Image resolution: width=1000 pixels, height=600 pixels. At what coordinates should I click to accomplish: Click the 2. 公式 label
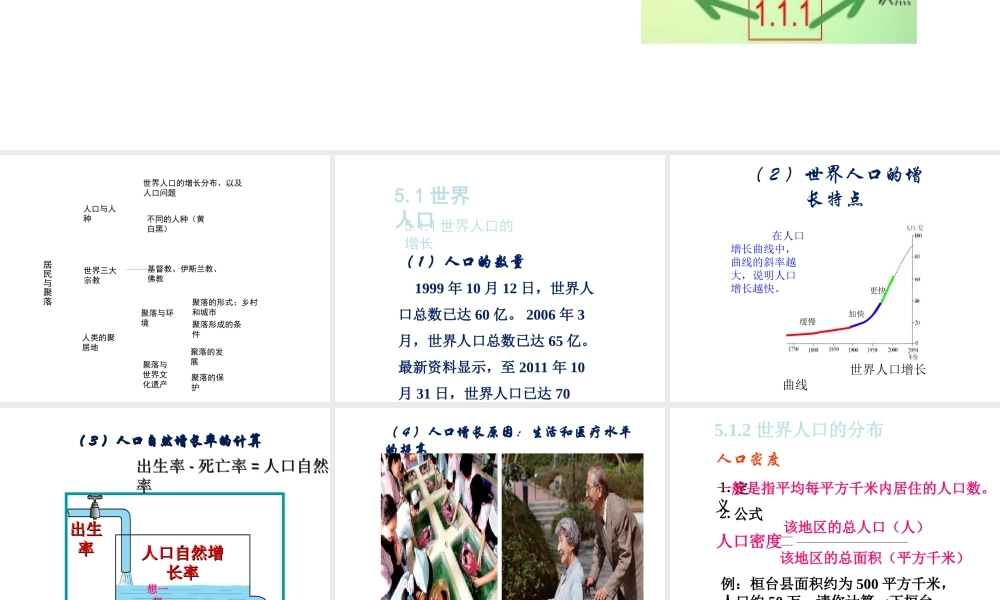741,513
